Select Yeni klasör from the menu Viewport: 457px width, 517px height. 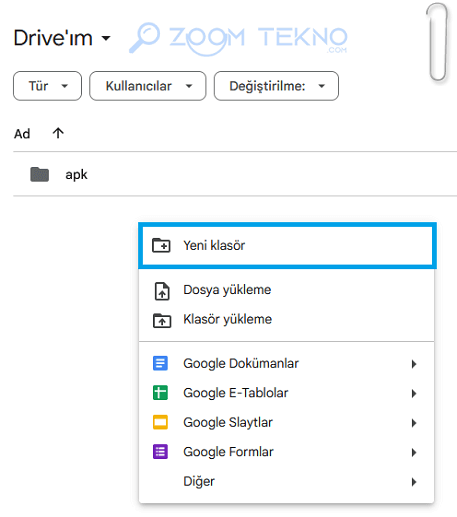[287, 246]
